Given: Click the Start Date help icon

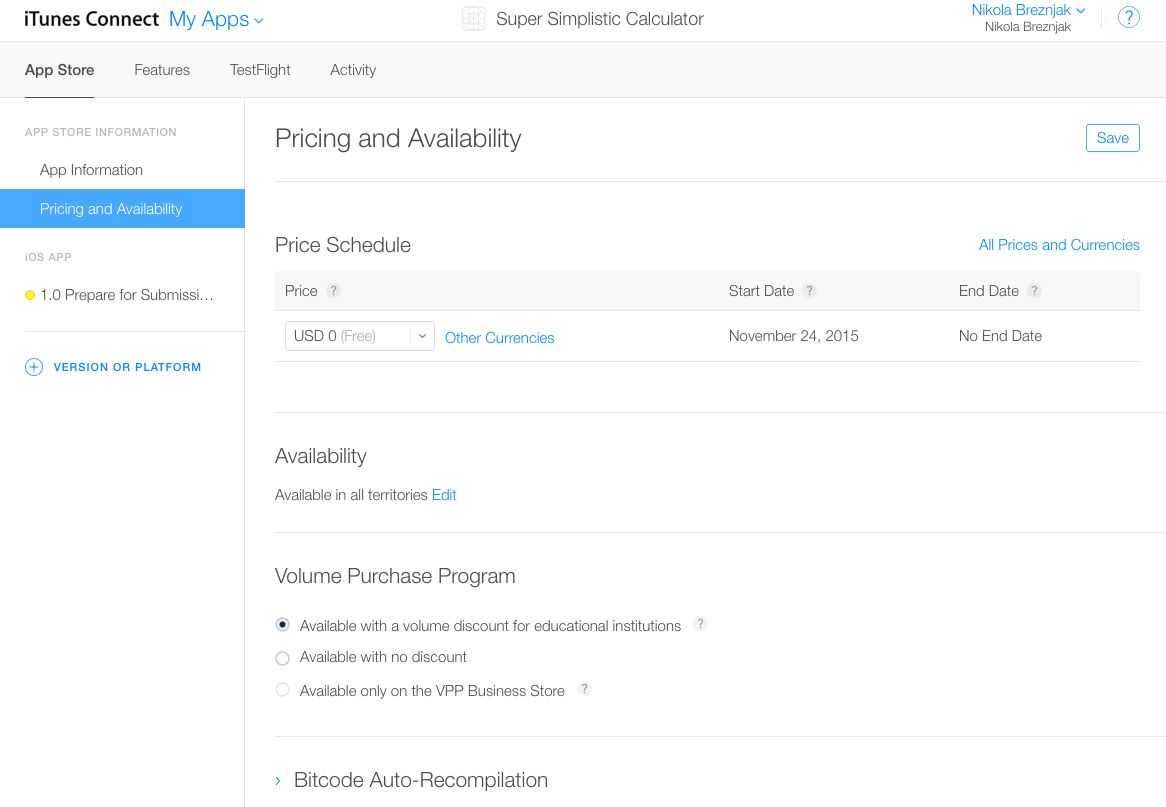Looking at the screenshot, I should 810,291.
